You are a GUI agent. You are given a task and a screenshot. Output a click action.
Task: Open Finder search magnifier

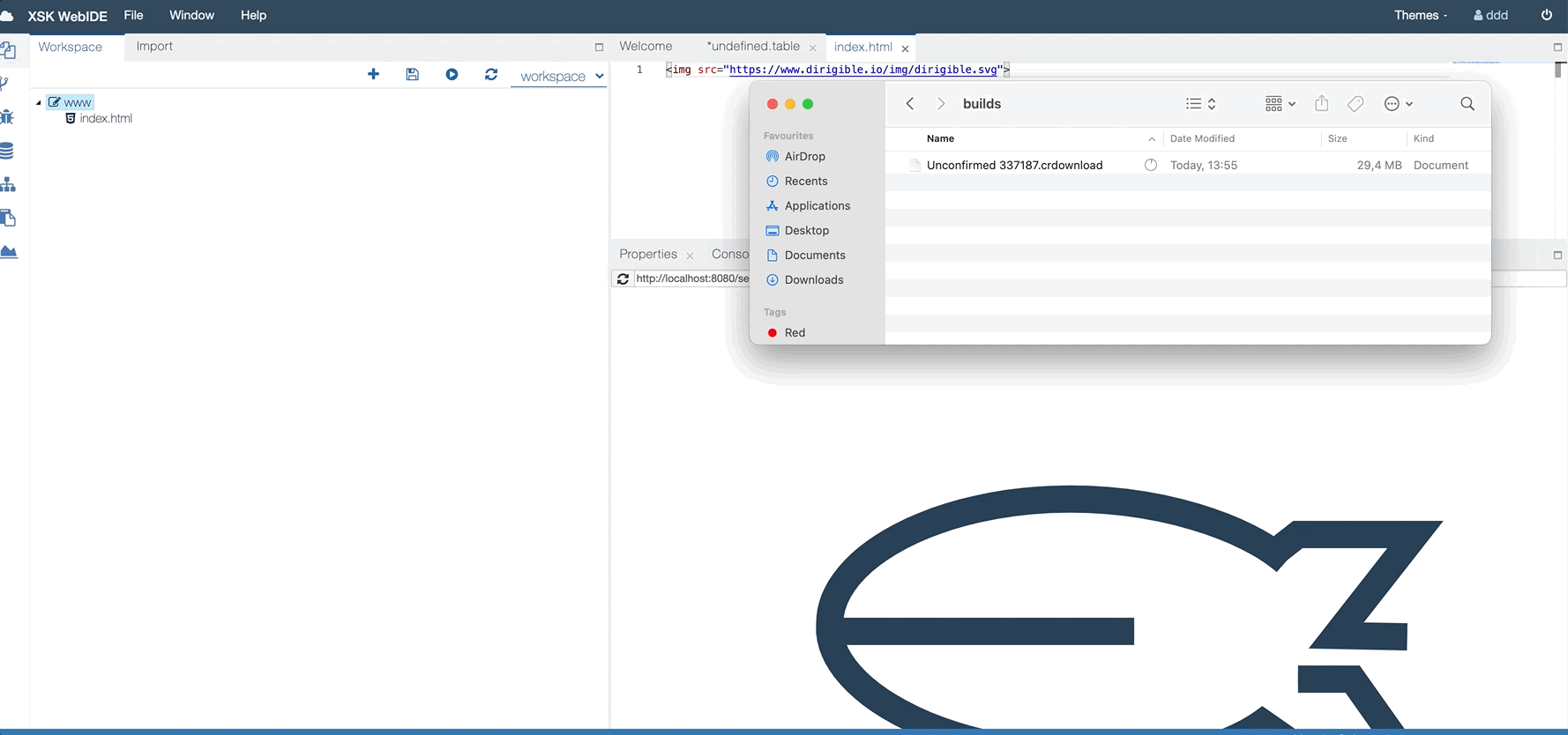(1467, 104)
